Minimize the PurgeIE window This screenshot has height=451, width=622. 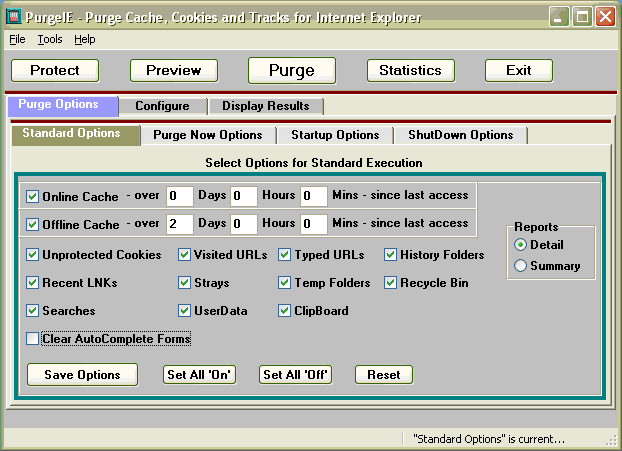click(559, 17)
